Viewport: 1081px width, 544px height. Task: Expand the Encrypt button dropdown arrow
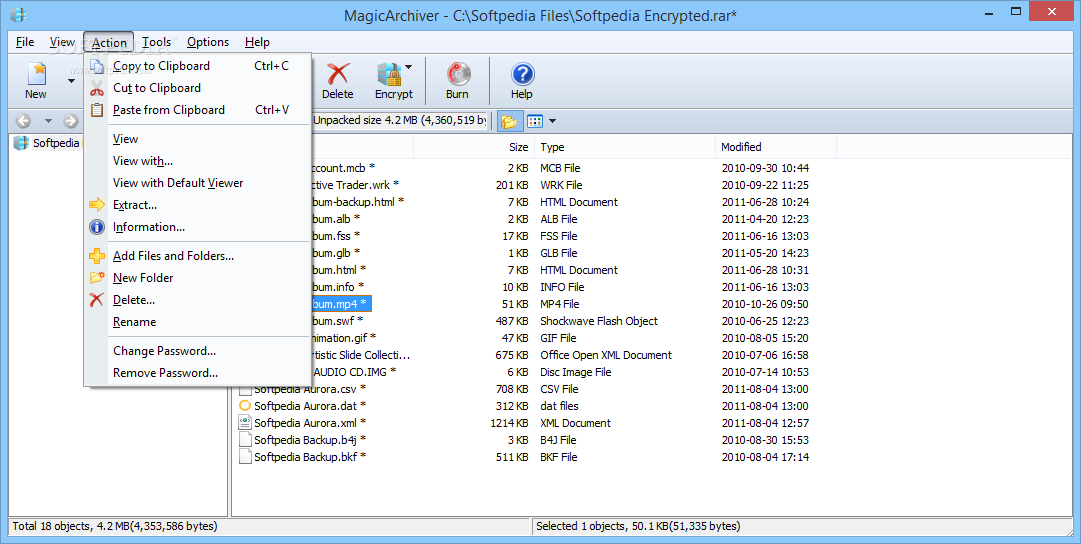(408, 67)
